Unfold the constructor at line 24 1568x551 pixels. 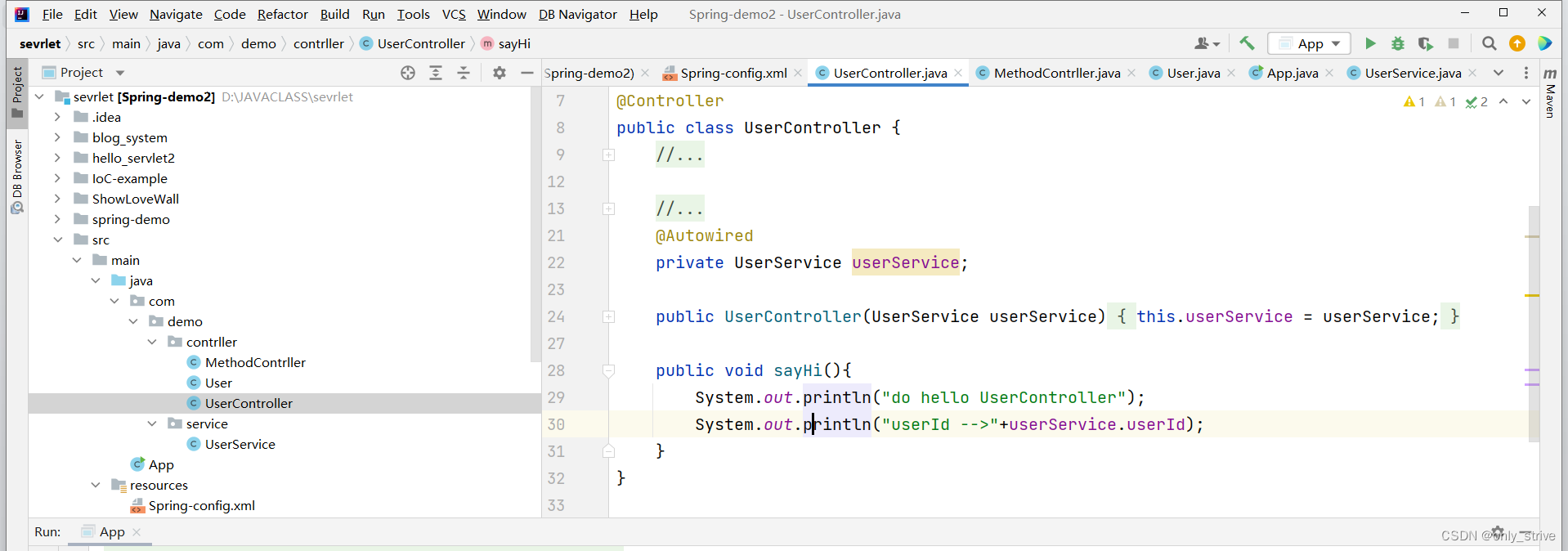(x=608, y=316)
